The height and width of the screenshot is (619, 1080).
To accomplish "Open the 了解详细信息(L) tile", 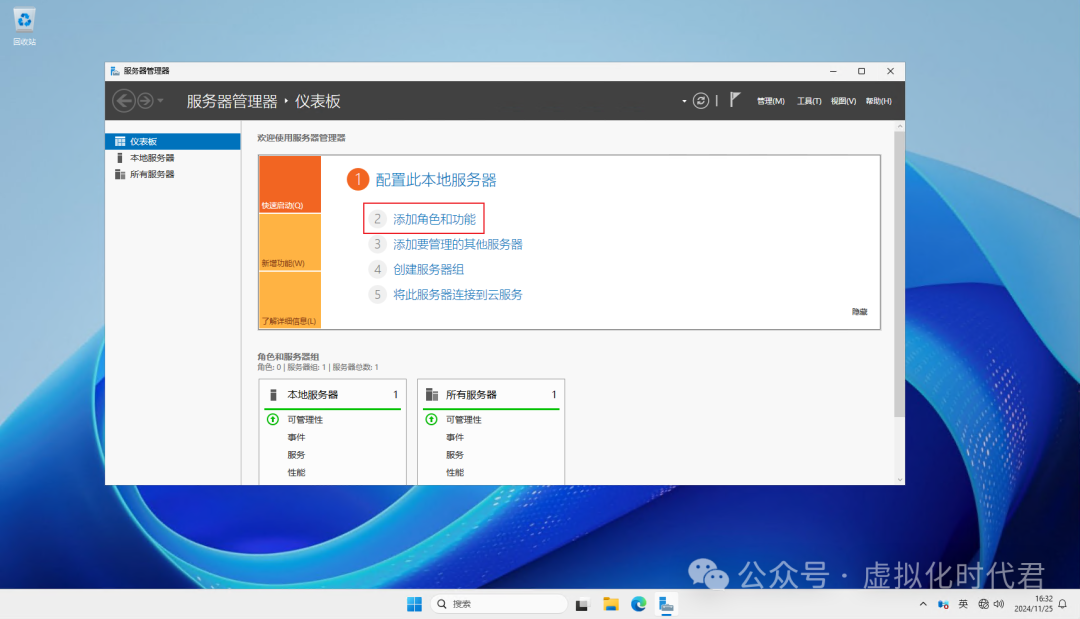I will pyautogui.click(x=290, y=300).
